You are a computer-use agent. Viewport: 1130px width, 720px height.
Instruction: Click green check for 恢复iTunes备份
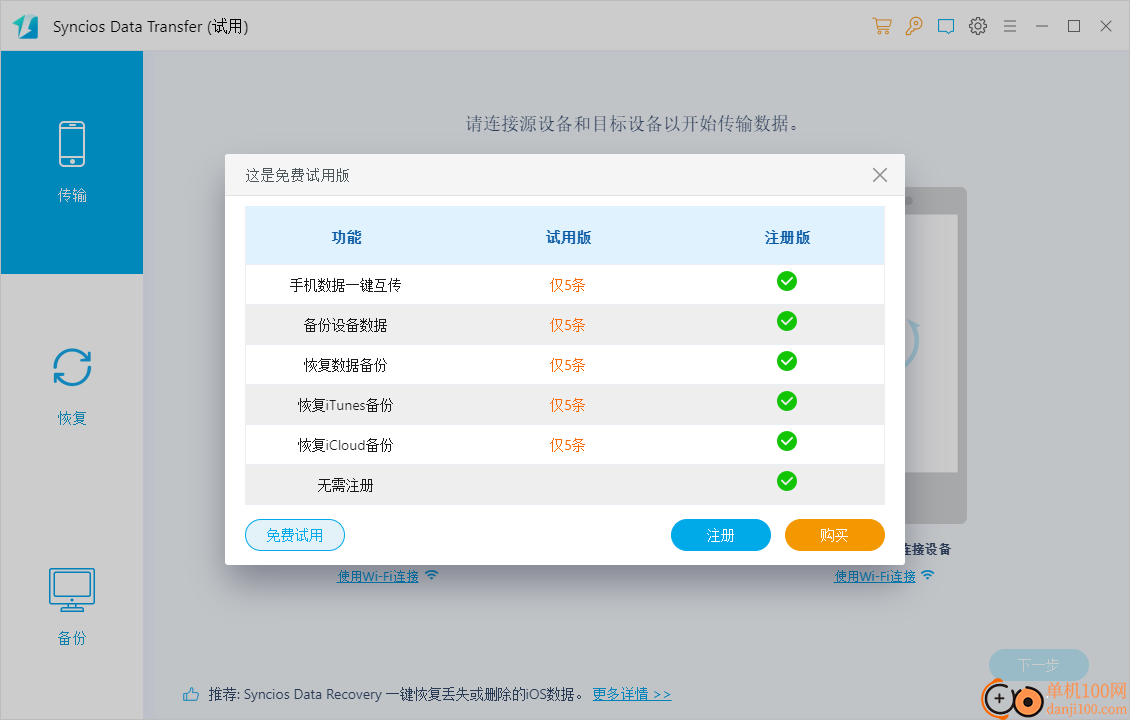tap(787, 401)
